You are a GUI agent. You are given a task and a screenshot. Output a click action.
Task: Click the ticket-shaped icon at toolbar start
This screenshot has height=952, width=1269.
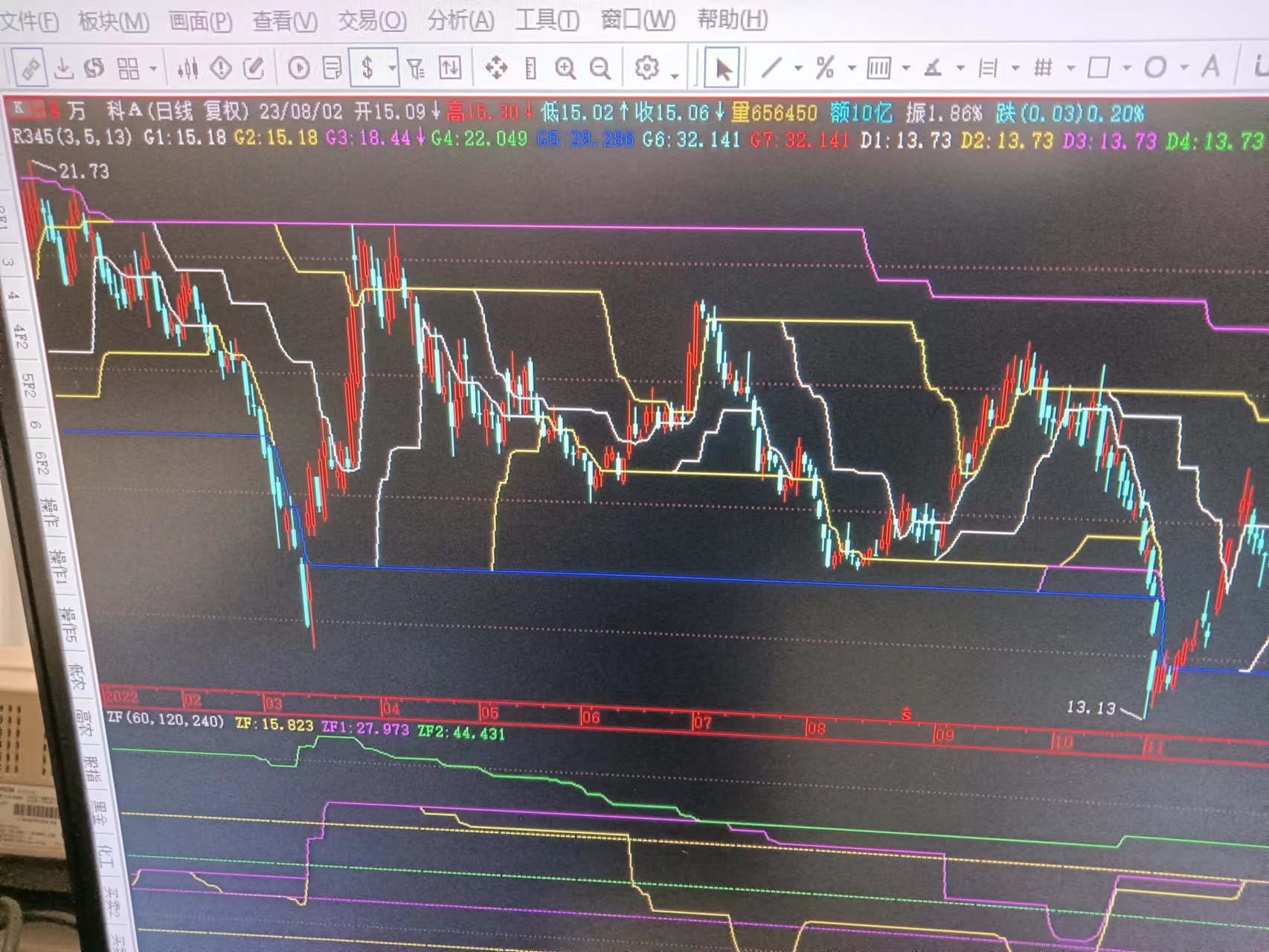[x=30, y=69]
